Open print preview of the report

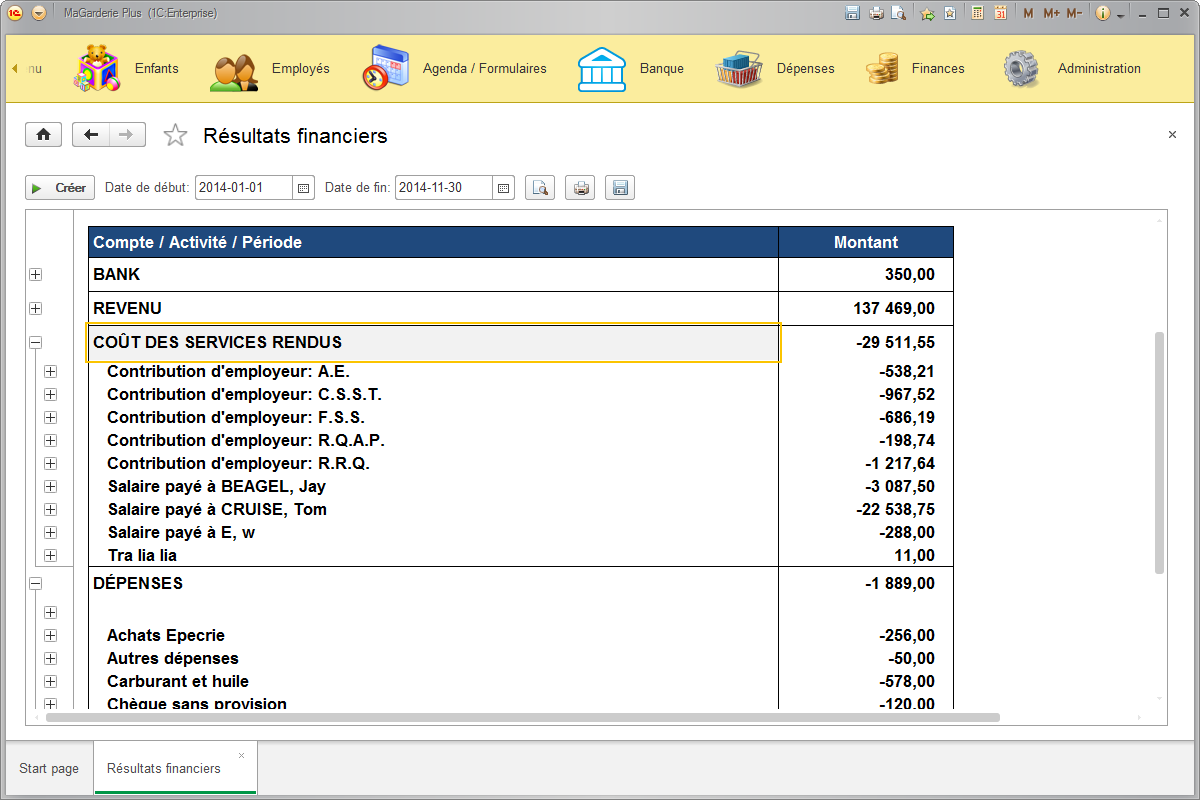coord(540,187)
